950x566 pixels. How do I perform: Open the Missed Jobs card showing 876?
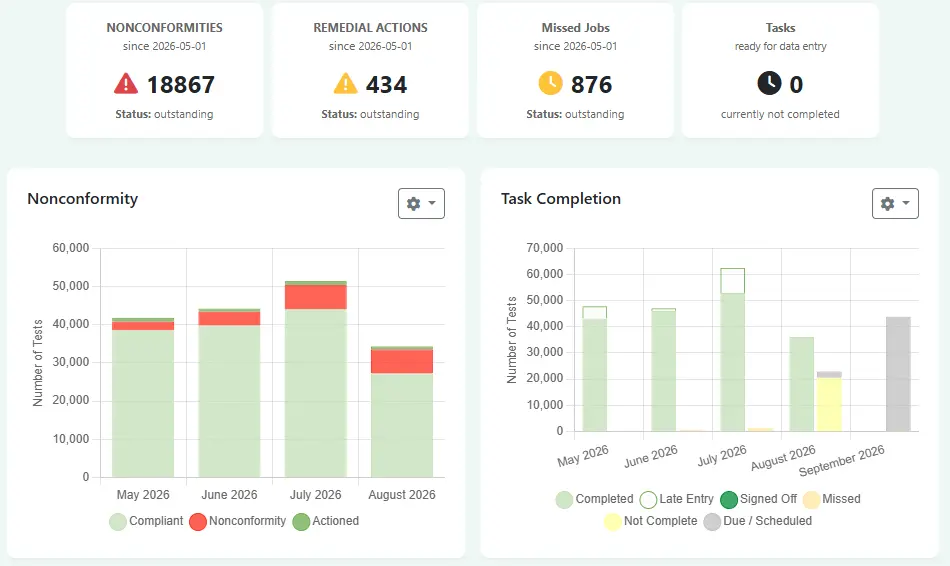pos(575,70)
